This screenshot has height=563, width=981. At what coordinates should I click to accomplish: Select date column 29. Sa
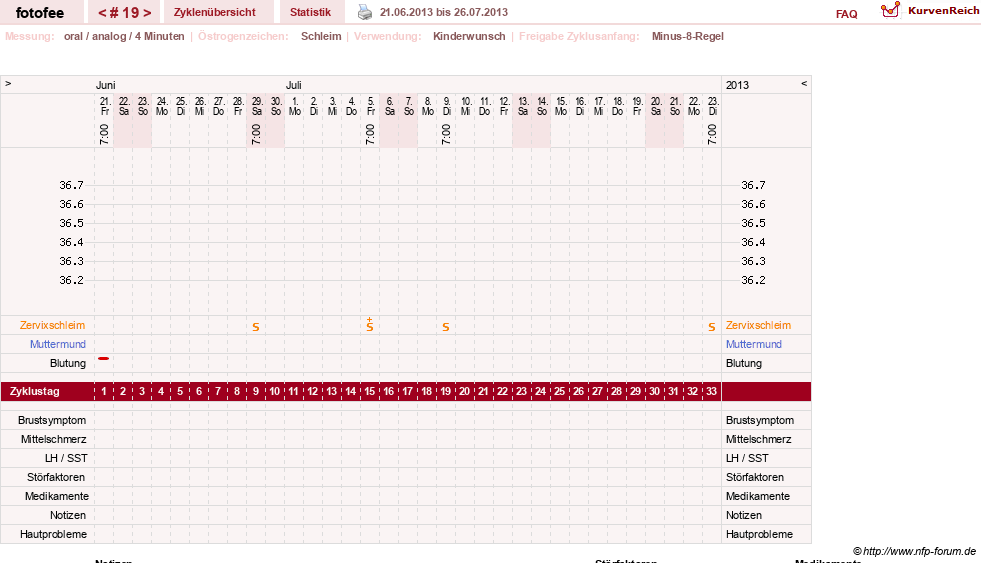(257, 106)
